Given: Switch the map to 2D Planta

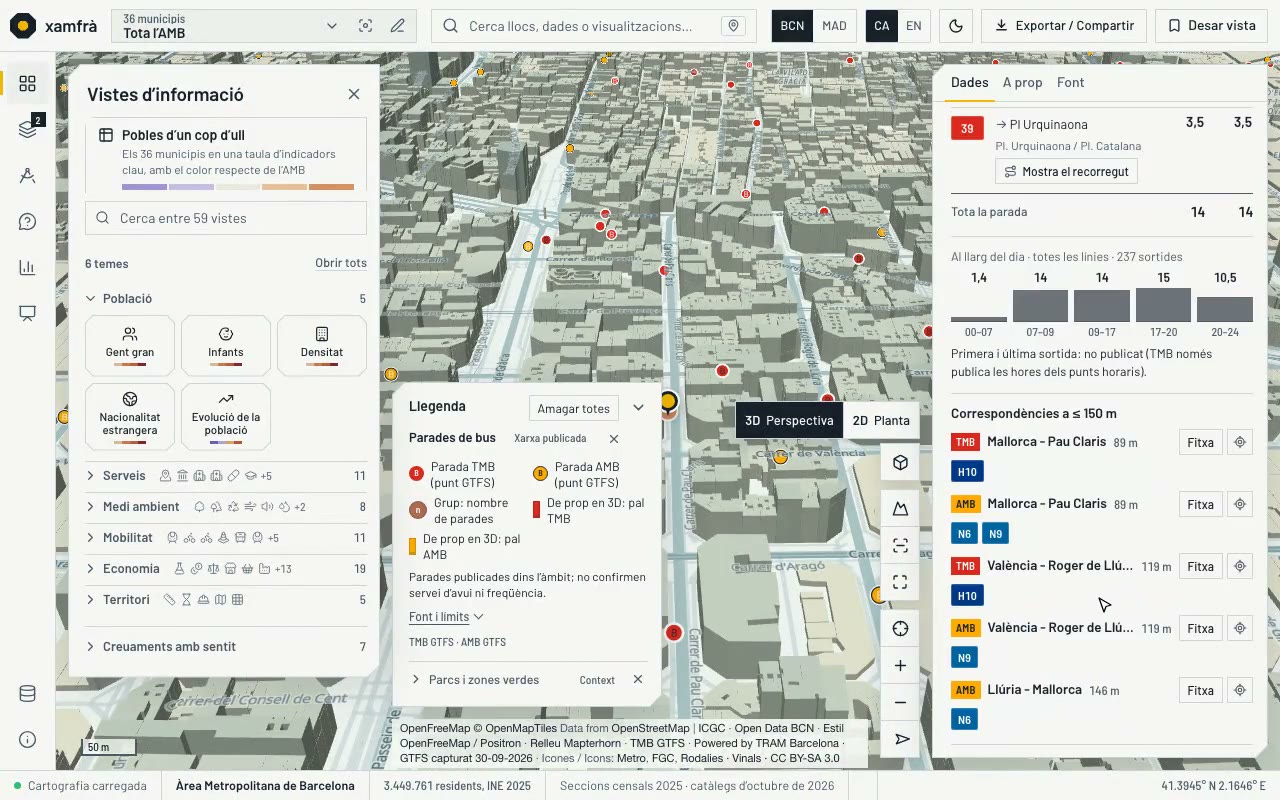Looking at the screenshot, I should (x=881, y=421).
